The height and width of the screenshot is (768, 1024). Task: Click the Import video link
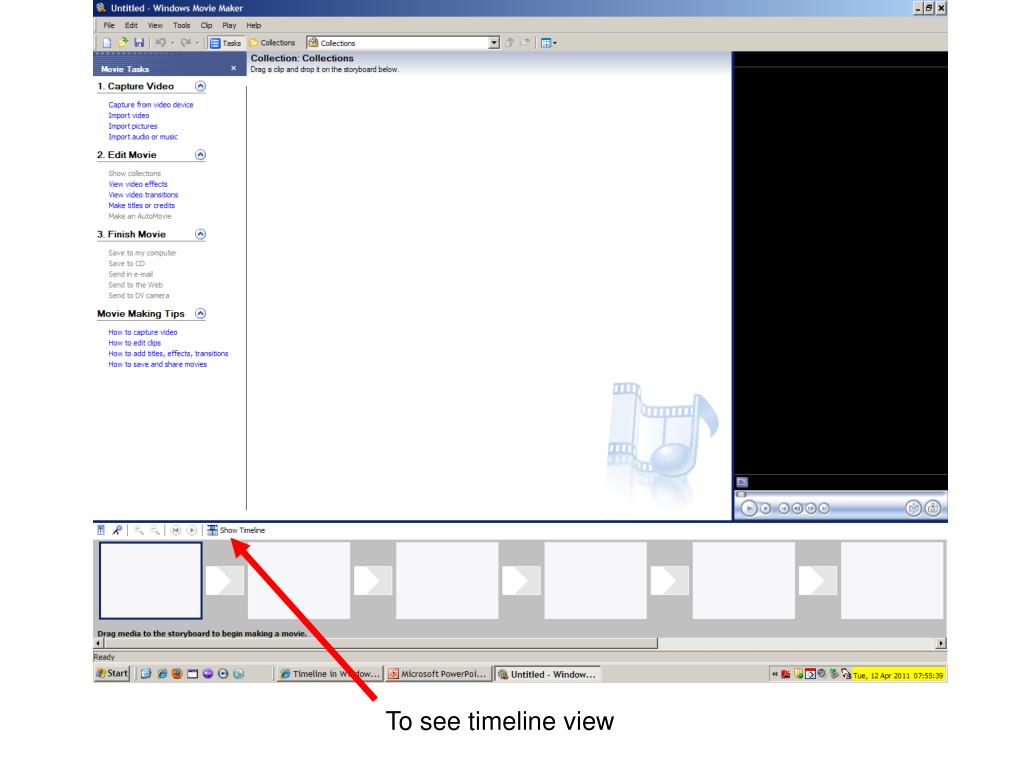tap(129, 116)
